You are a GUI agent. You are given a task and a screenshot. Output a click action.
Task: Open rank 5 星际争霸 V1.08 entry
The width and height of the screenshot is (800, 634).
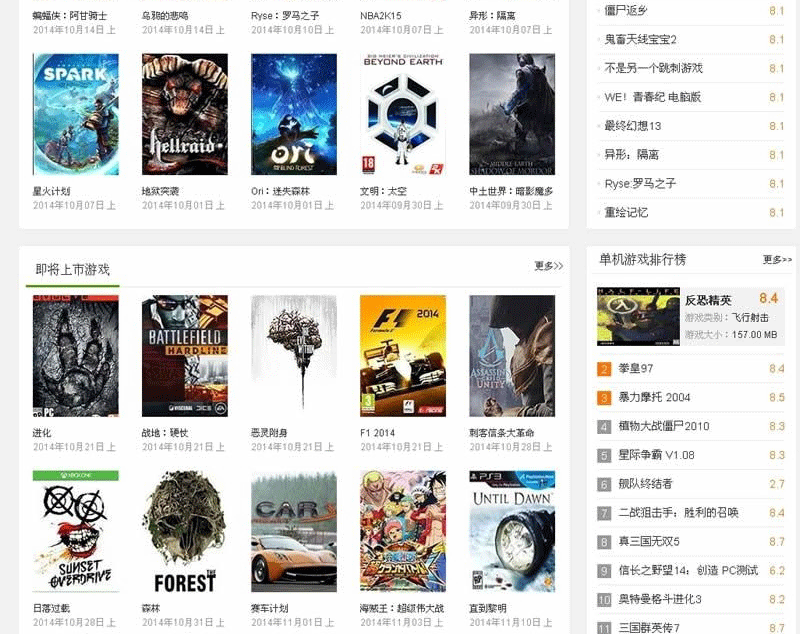[x=656, y=455]
